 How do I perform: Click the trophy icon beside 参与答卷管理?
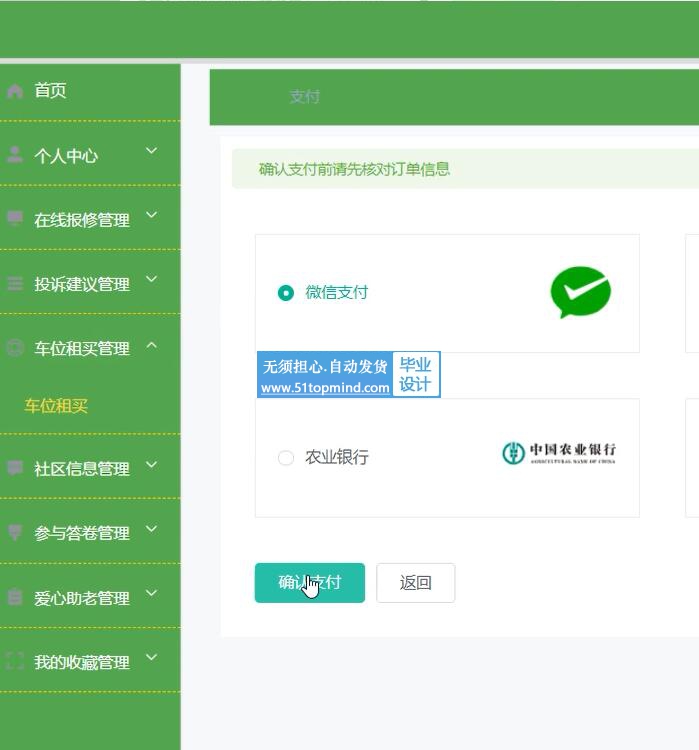tap(15, 532)
